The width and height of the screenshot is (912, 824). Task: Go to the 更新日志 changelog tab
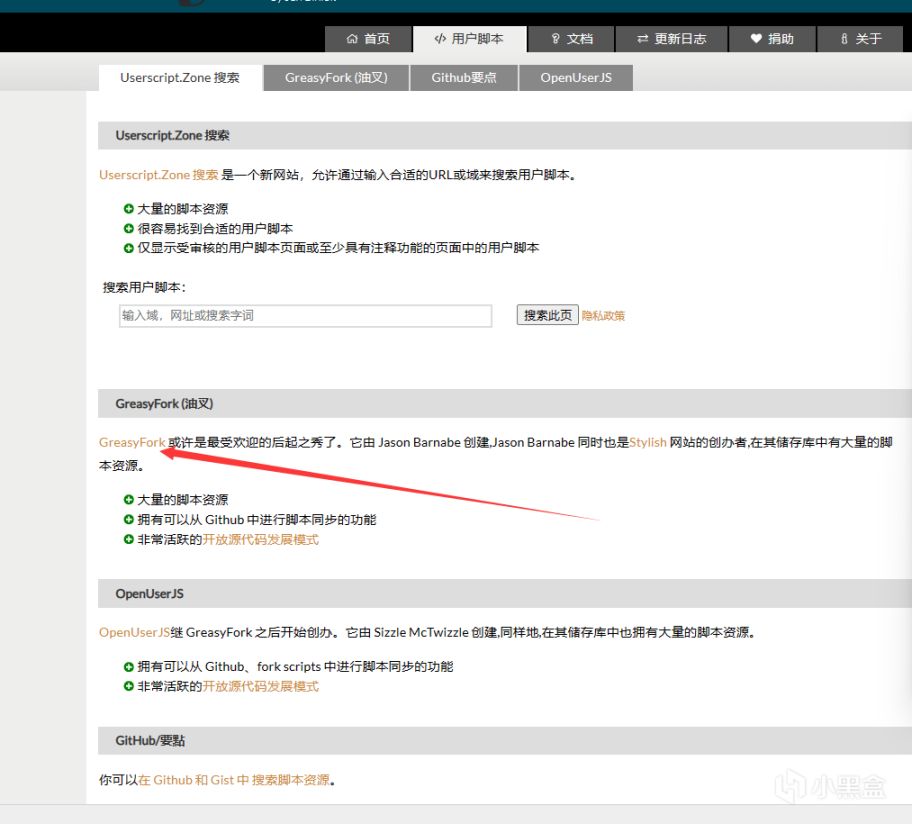672,39
